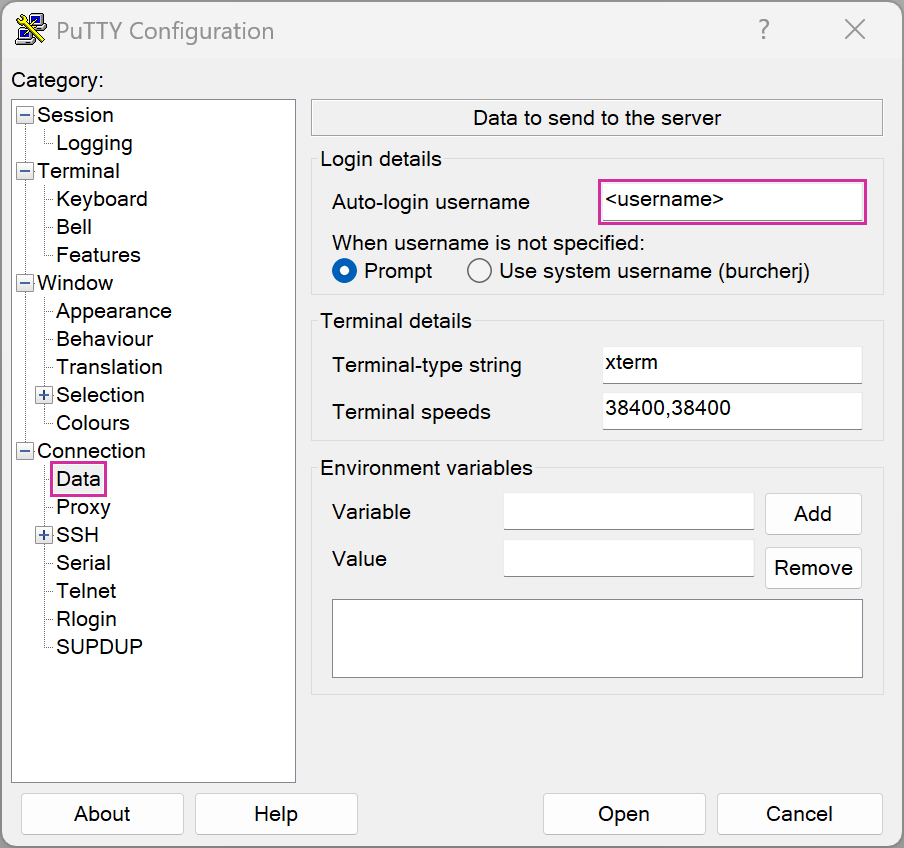Select Colours in the category tree
The height and width of the screenshot is (848, 904).
pos(93,423)
